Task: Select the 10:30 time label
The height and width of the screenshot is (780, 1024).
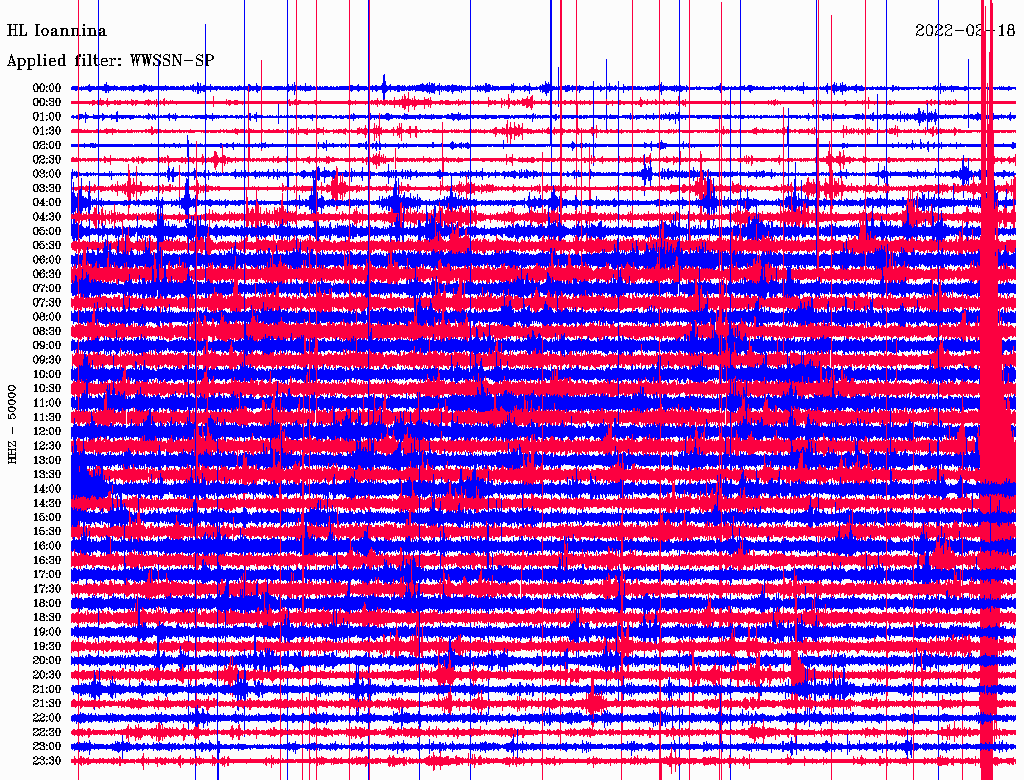Action: coord(47,388)
